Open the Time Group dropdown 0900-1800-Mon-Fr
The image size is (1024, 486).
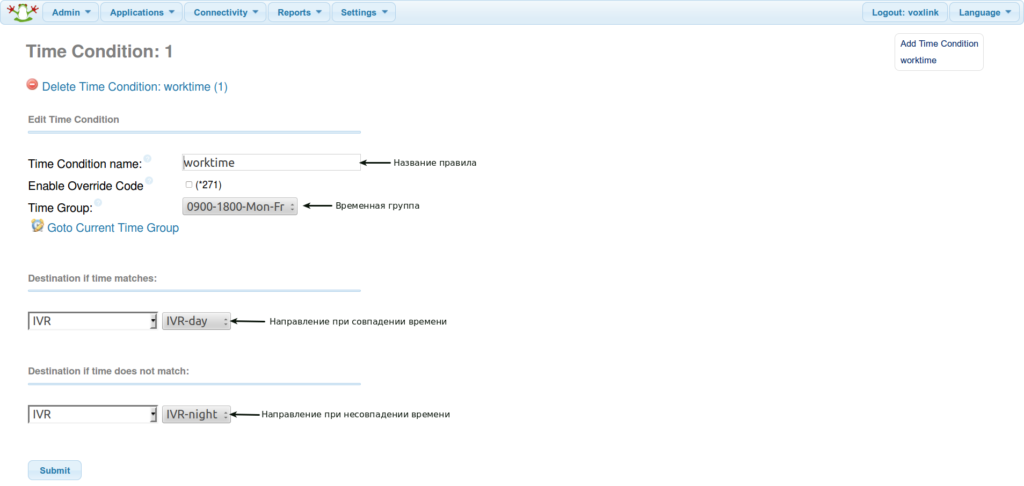click(x=240, y=207)
